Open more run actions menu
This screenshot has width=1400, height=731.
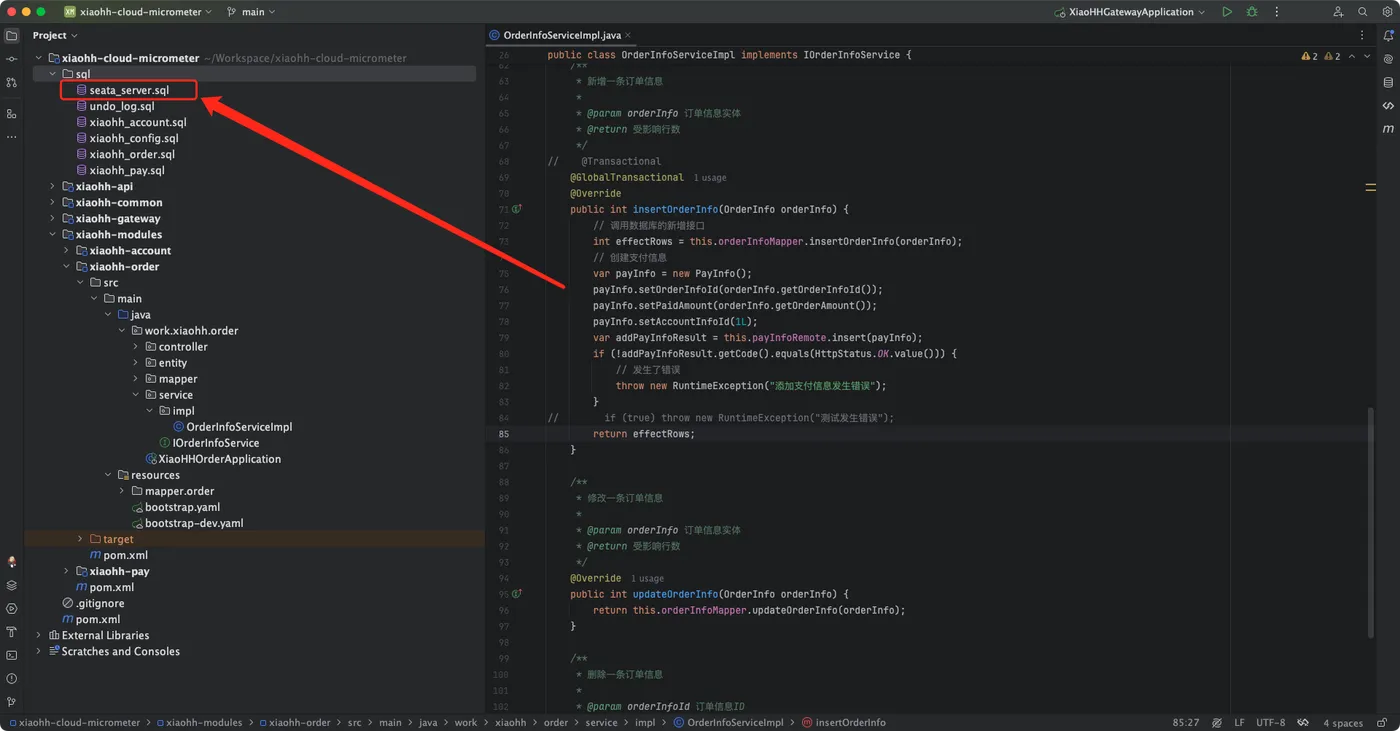coord(1276,12)
